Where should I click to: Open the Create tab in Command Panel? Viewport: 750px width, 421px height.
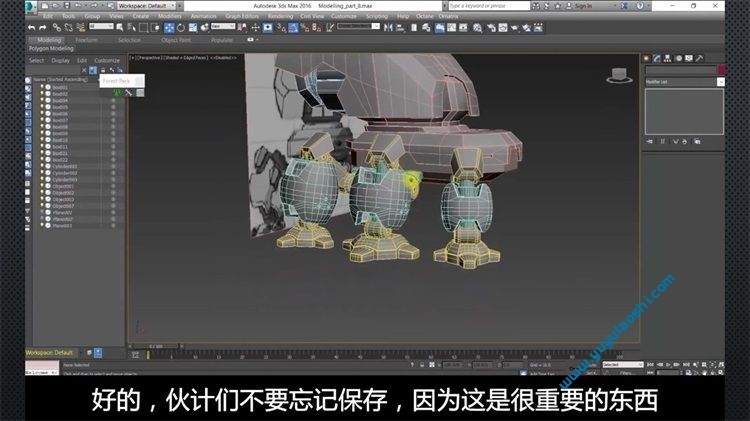(647, 58)
